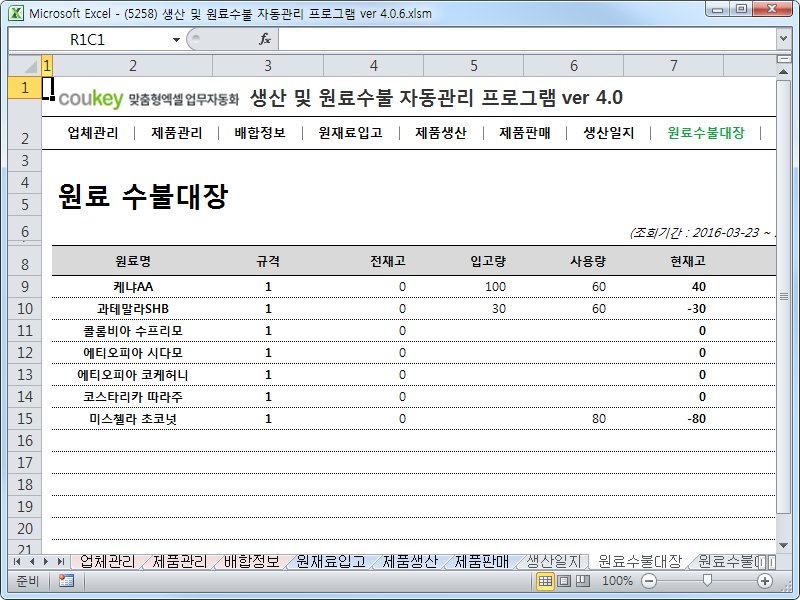Screen dimensions: 800x600
Task: Click the 코스타리카 따라주 cell
Action: (x=133, y=397)
